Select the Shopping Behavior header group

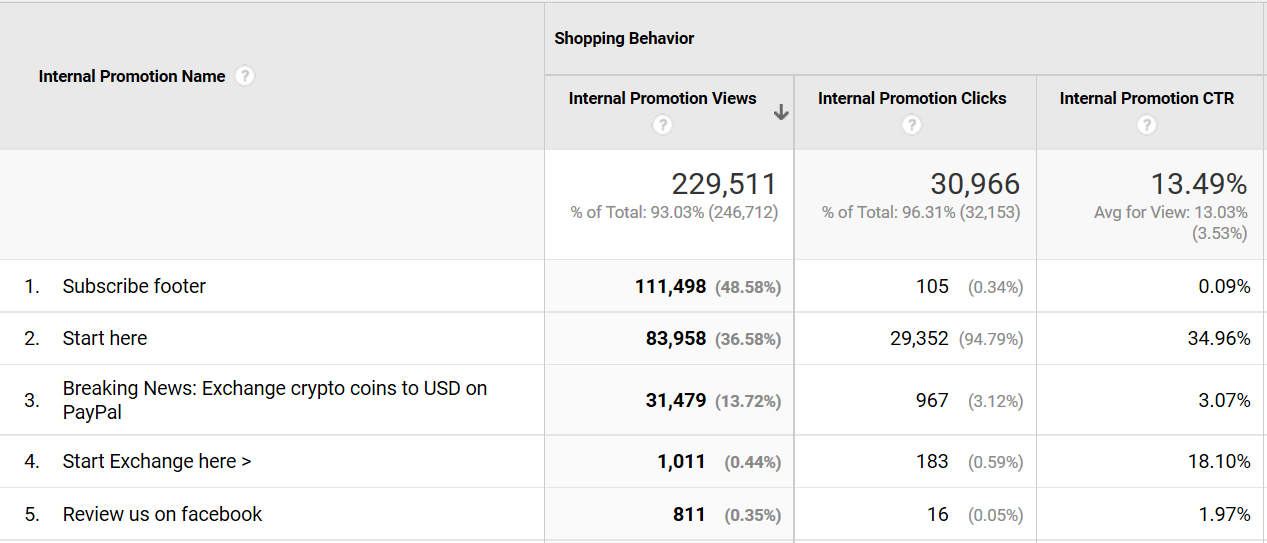624,38
